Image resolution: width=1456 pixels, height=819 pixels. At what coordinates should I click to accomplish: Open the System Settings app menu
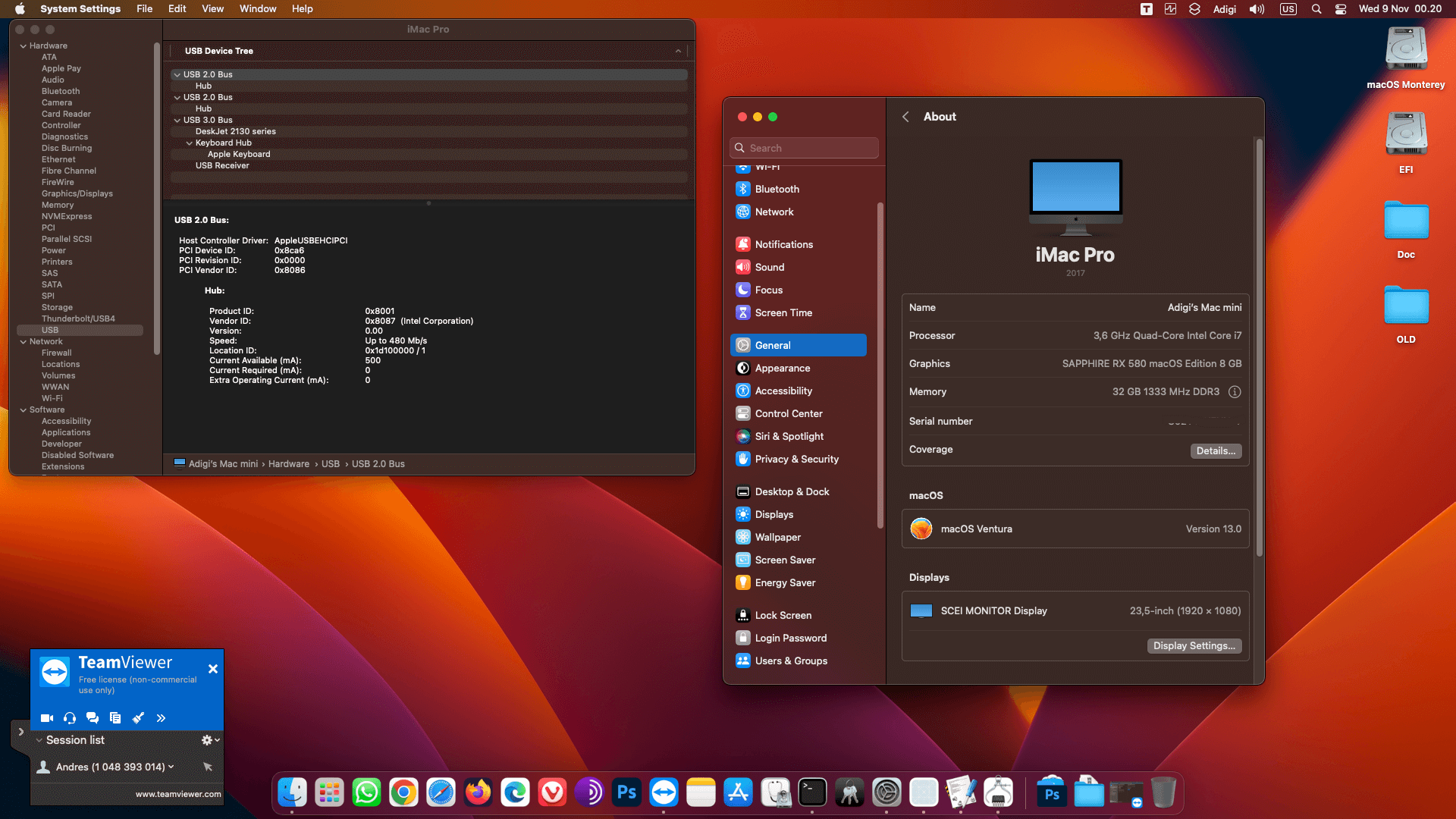[x=80, y=9]
